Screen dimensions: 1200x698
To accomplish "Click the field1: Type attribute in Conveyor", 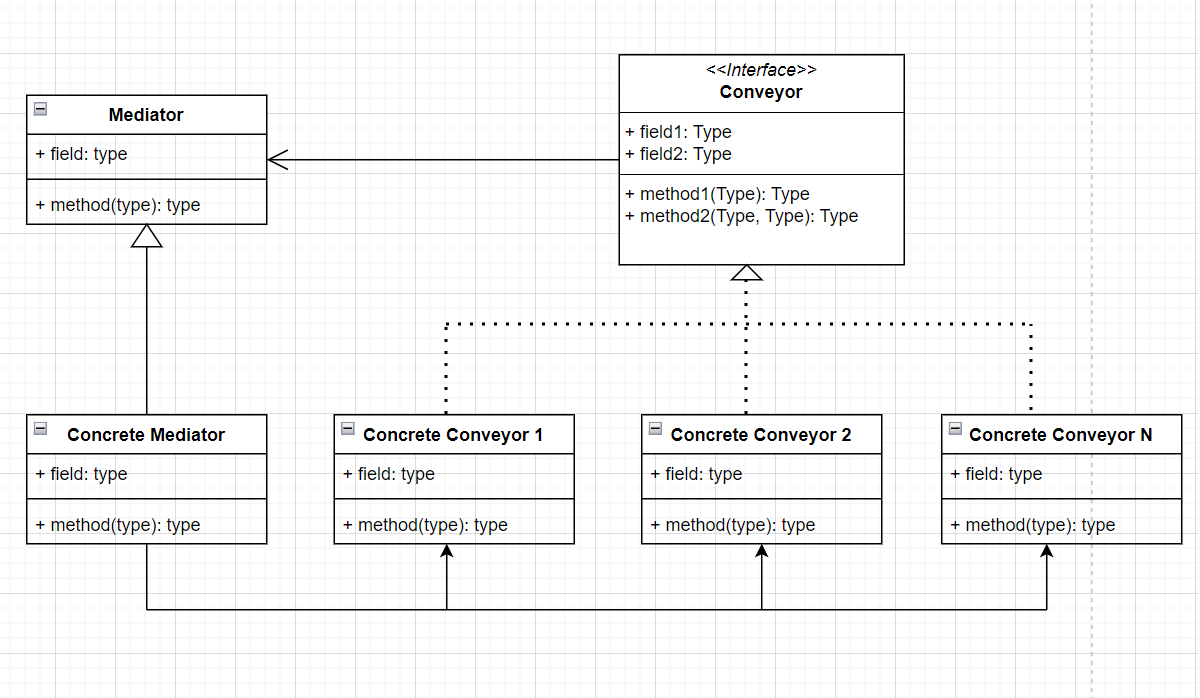I will point(678,131).
